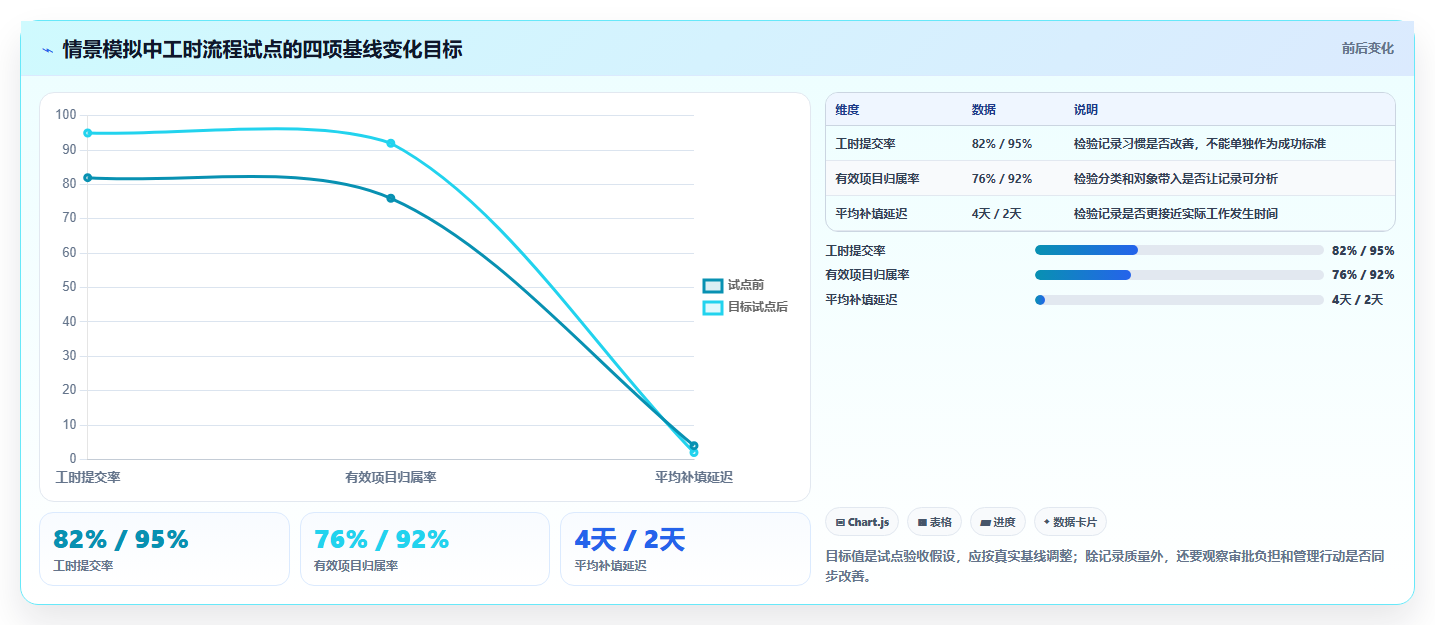Select the 目标试点后 point at 有效项目归属率

coord(391,143)
